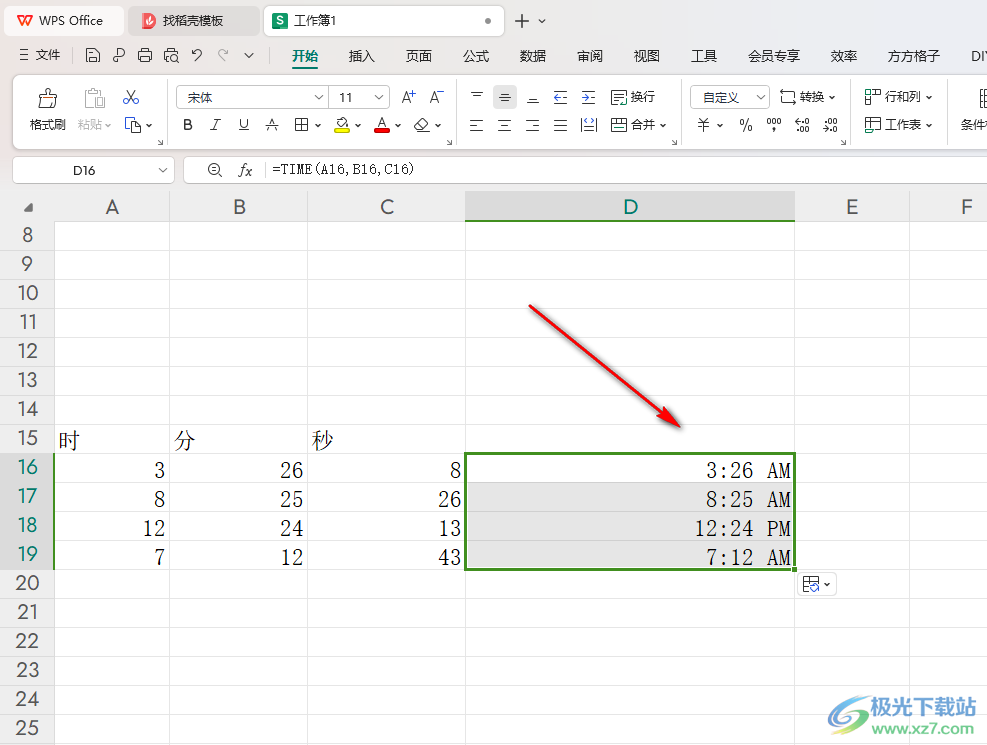Align text to bottom
This screenshot has height=745, width=987.
click(x=533, y=97)
